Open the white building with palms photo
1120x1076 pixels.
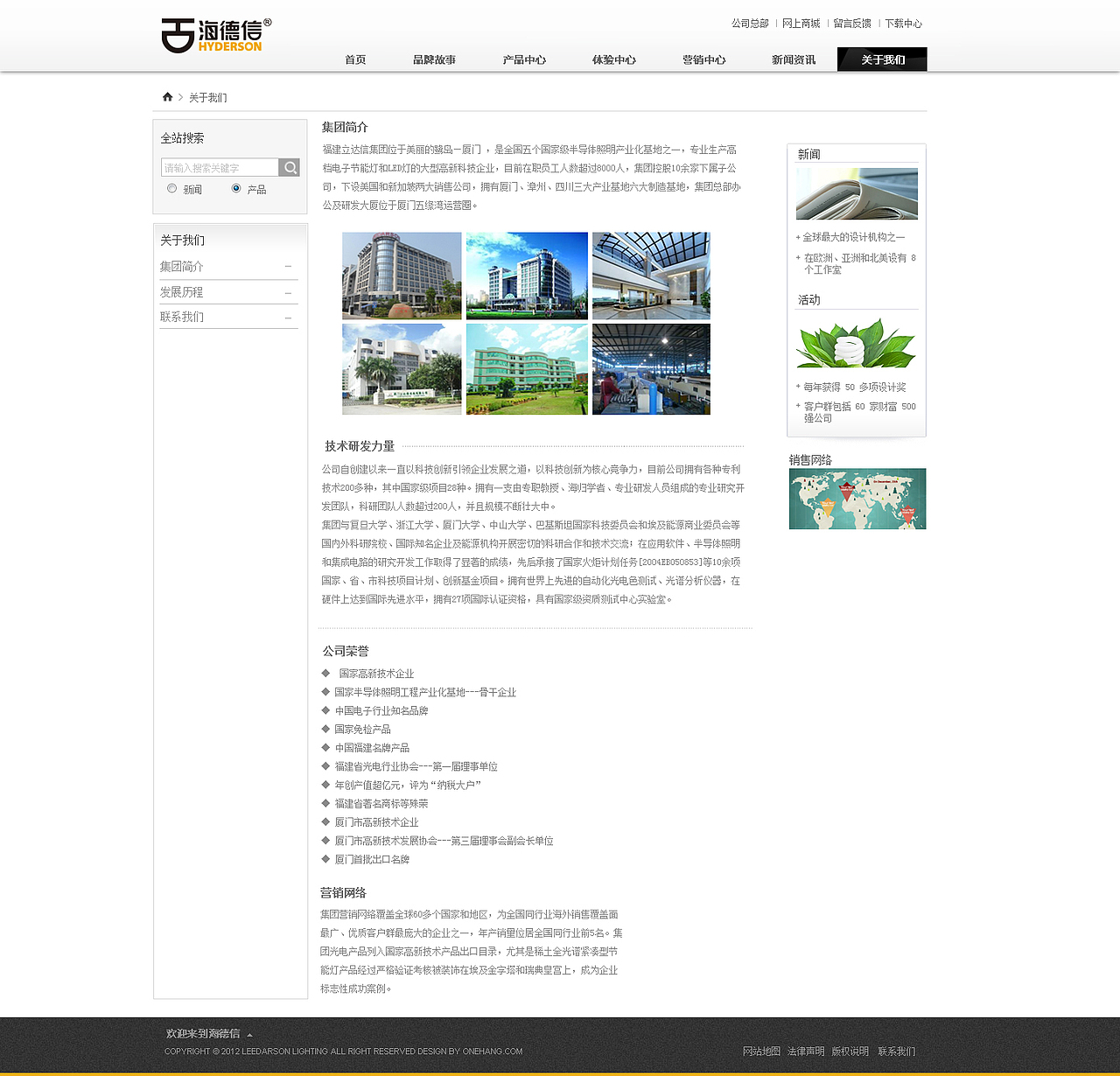tap(402, 369)
